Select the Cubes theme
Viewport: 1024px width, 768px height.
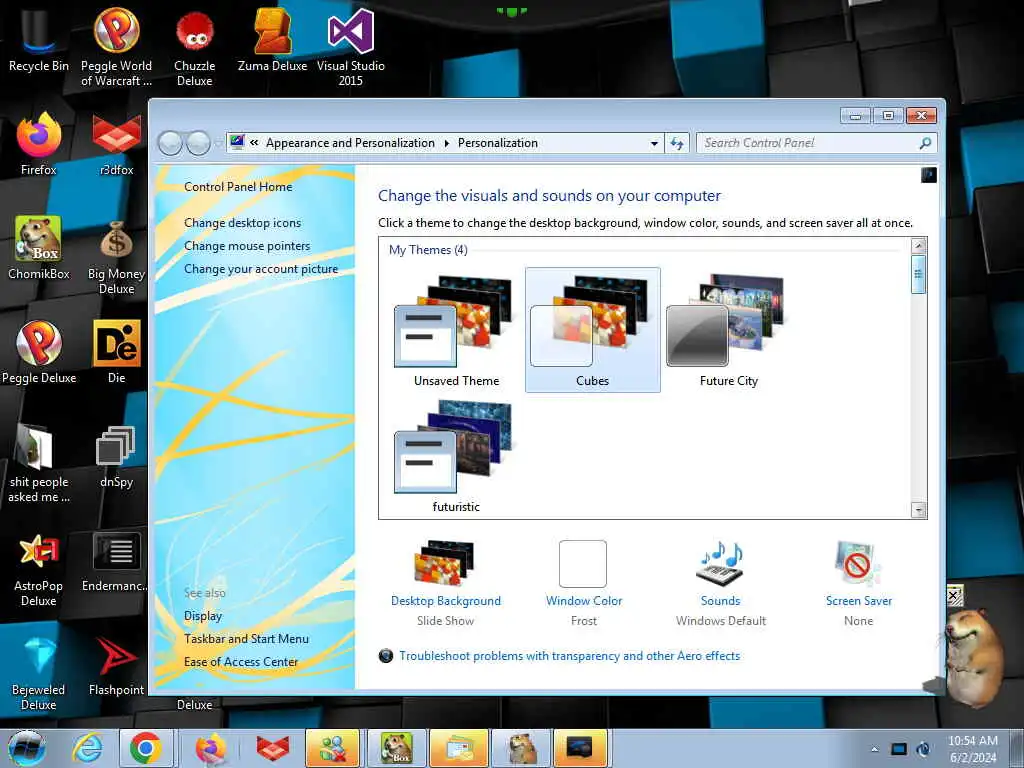(x=592, y=330)
